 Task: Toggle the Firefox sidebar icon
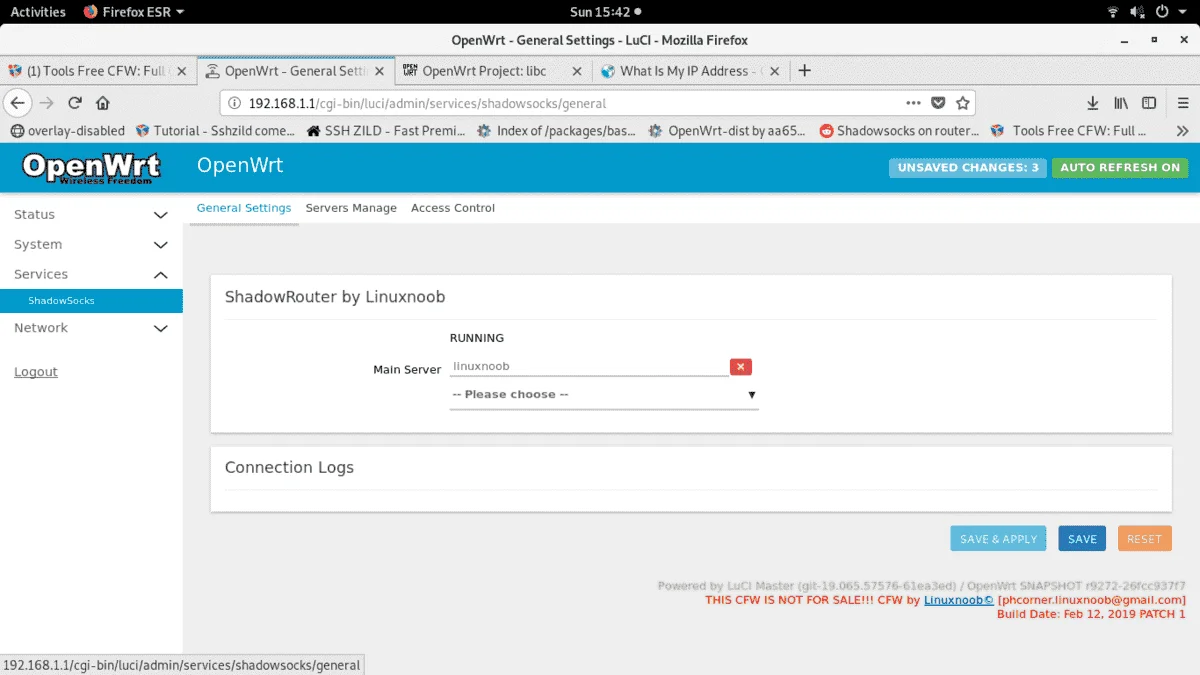[1150, 103]
